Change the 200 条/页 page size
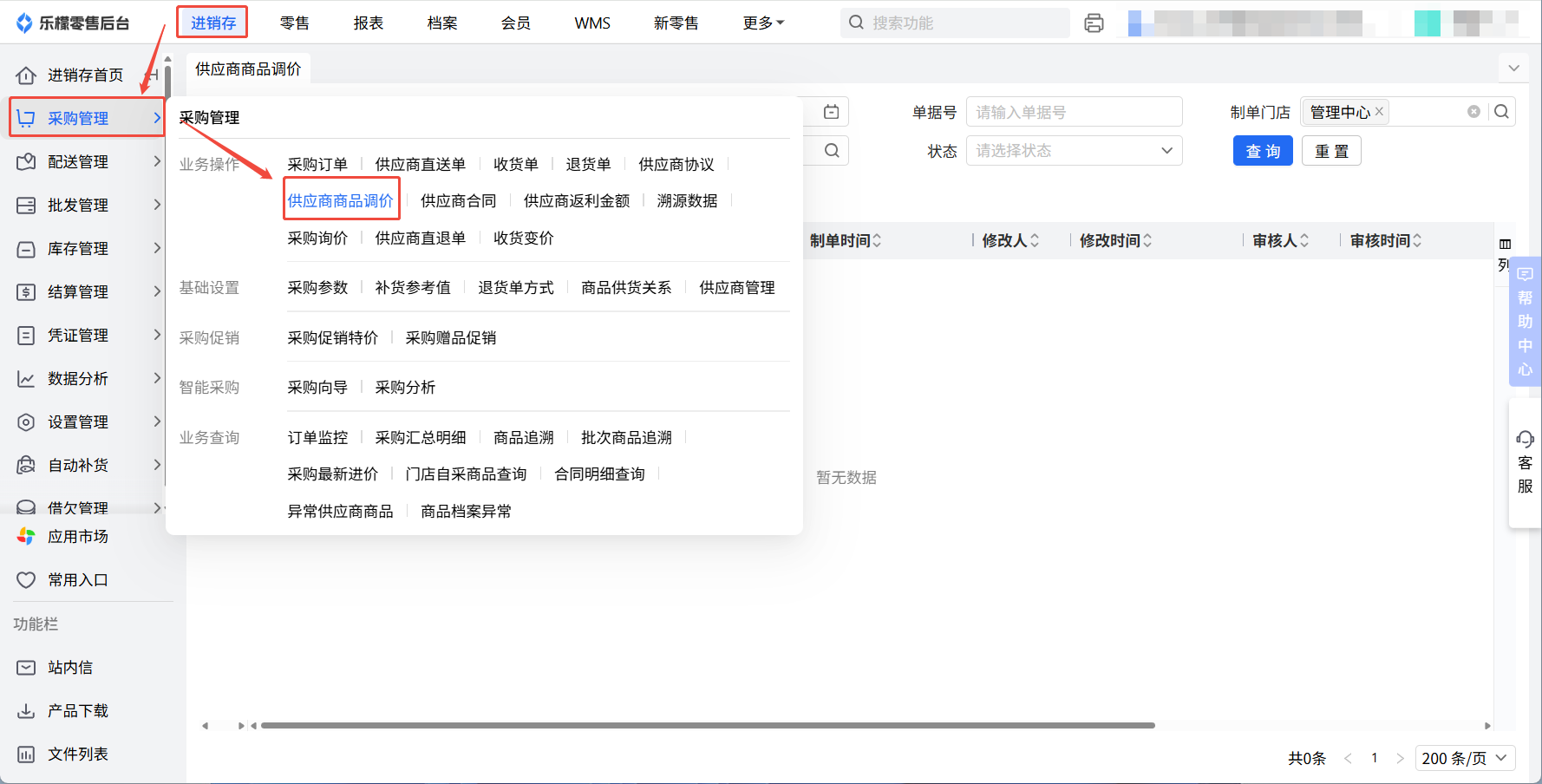The image size is (1542, 784). pyautogui.click(x=1465, y=758)
